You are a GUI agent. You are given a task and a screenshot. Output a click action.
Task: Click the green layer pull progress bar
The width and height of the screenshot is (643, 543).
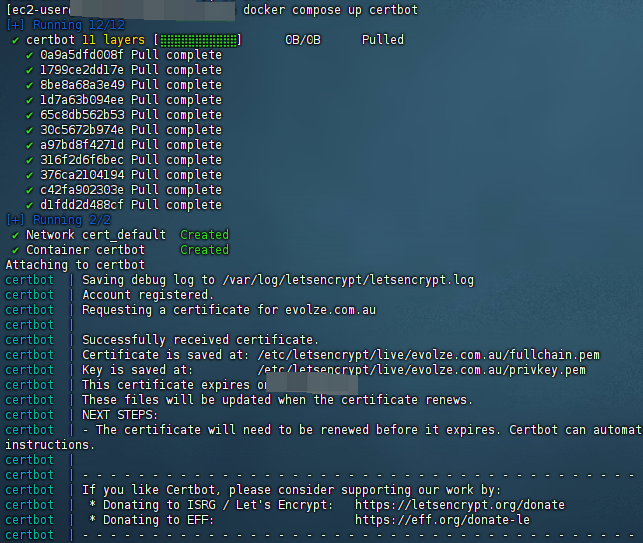(x=198, y=40)
